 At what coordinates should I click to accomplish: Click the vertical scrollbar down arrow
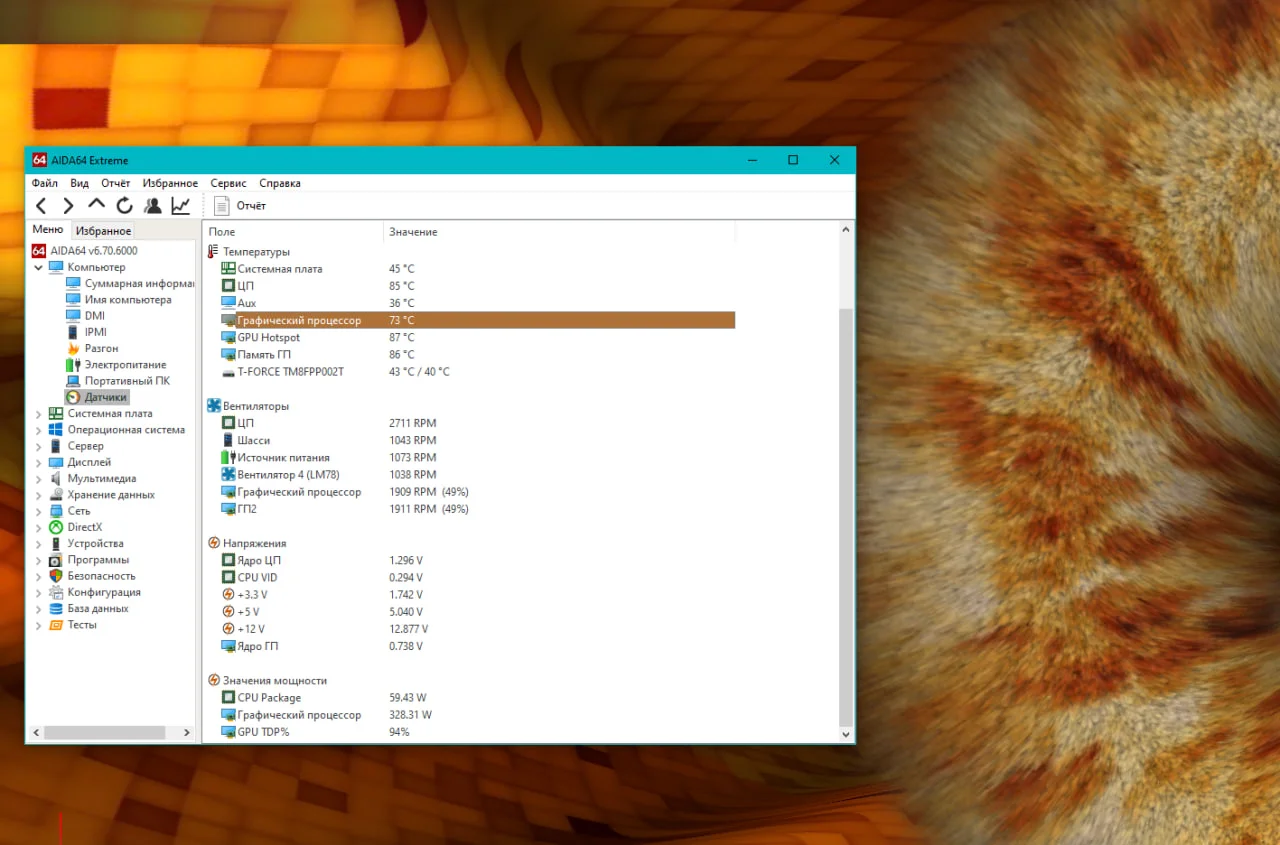click(x=846, y=735)
